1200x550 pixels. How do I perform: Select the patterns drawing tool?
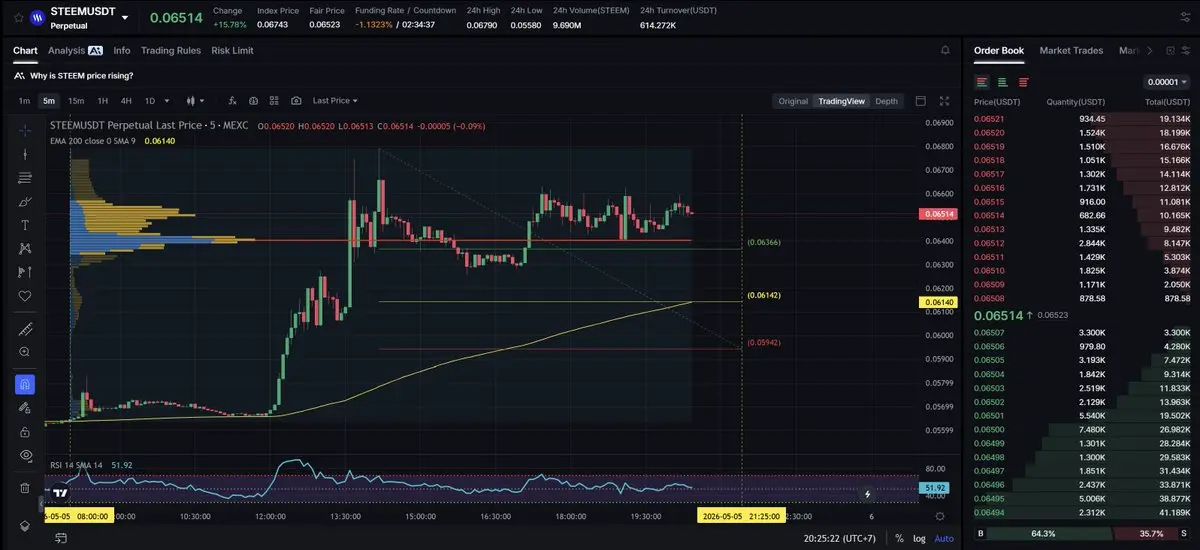[25, 249]
